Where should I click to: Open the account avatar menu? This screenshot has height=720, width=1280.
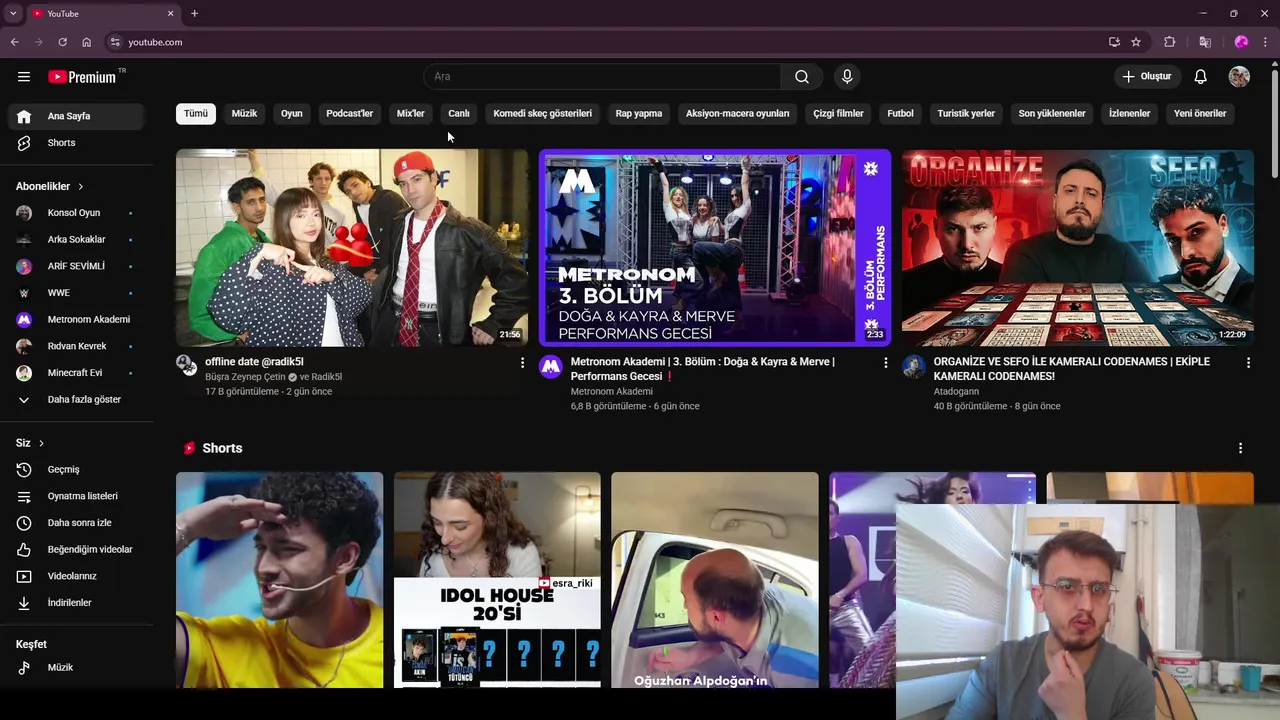(1239, 77)
